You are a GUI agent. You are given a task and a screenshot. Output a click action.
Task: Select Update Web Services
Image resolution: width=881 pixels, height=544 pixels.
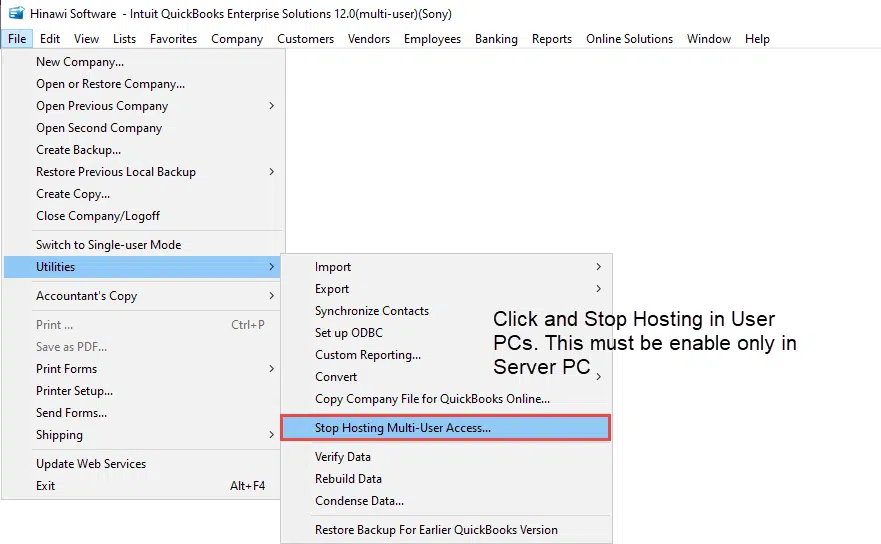point(143,464)
